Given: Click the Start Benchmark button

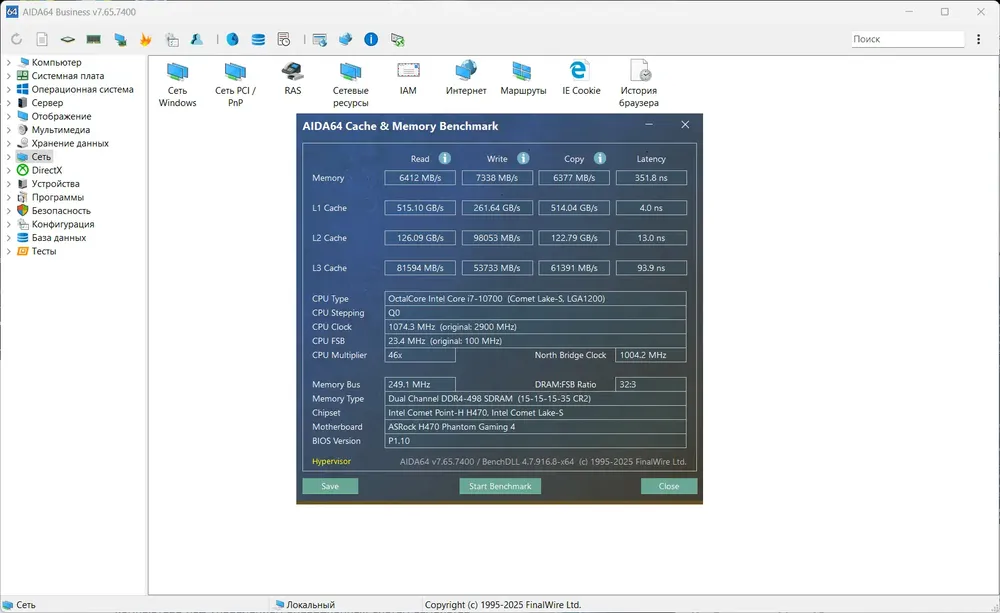Looking at the screenshot, I should pyautogui.click(x=500, y=486).
